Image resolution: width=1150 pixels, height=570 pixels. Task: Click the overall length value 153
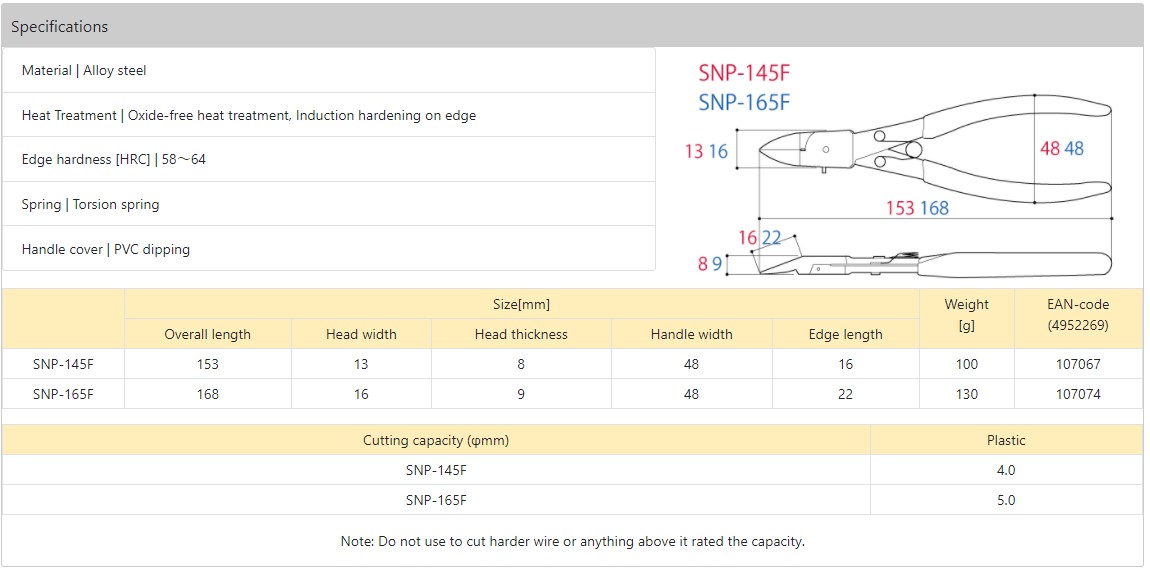(208, 364)
